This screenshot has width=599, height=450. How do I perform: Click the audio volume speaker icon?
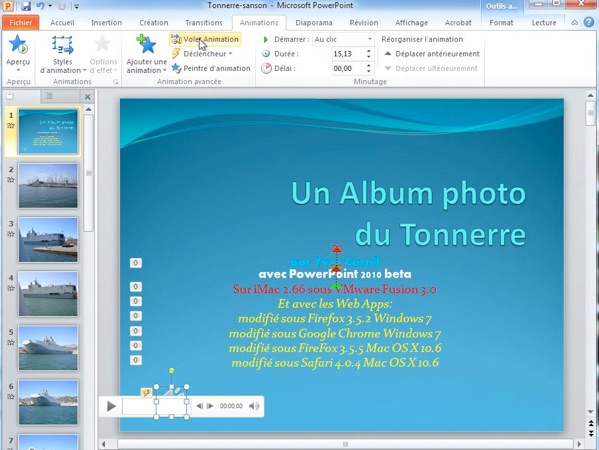coord(254,406)
